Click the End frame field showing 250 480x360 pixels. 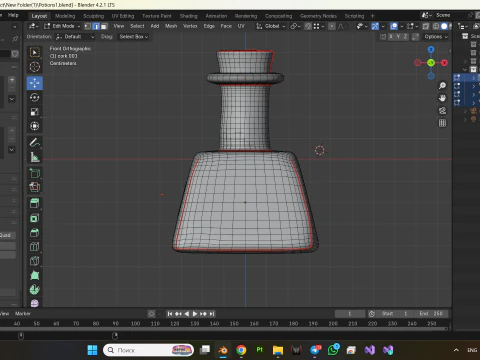point(431,314)
